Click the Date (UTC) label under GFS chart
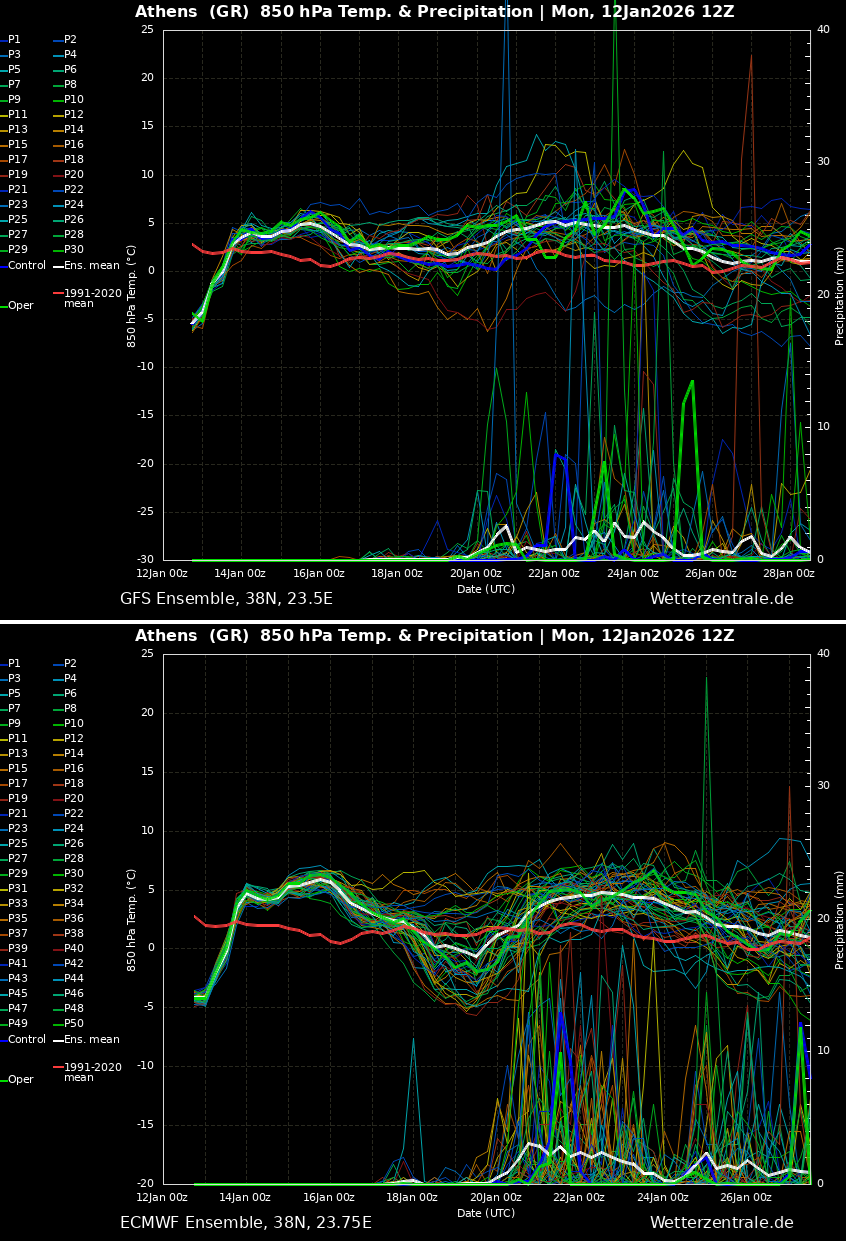 coord(485,590)
